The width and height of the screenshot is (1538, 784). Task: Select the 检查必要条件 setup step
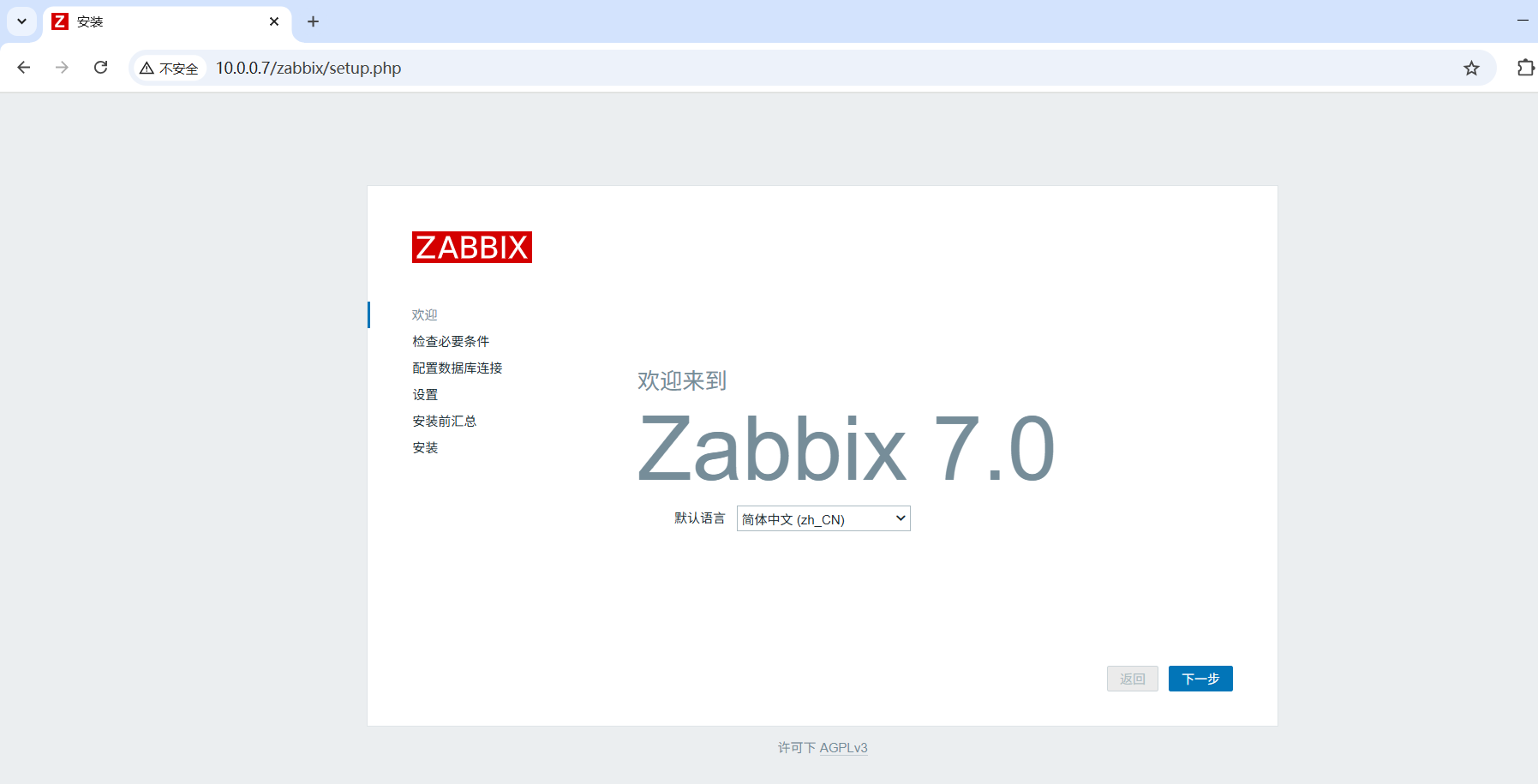point(451,341)
